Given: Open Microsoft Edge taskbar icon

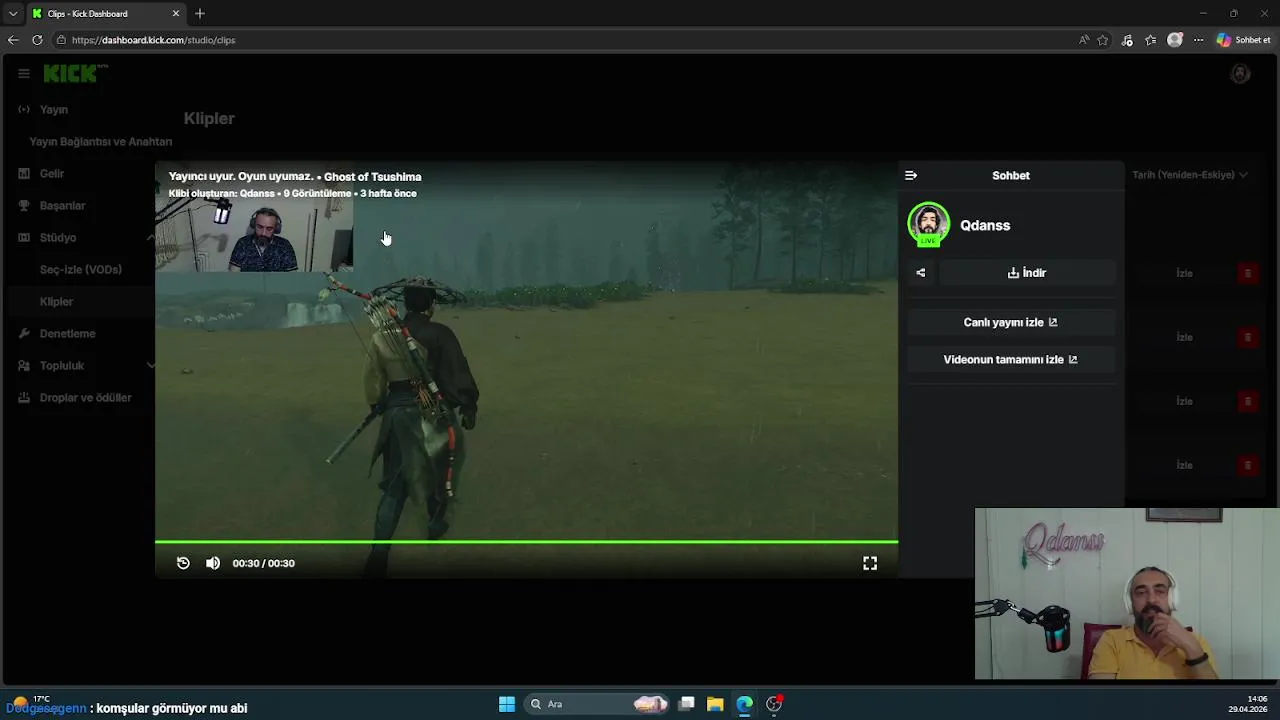Looking at the screenshot, I should tap(745, 704).
